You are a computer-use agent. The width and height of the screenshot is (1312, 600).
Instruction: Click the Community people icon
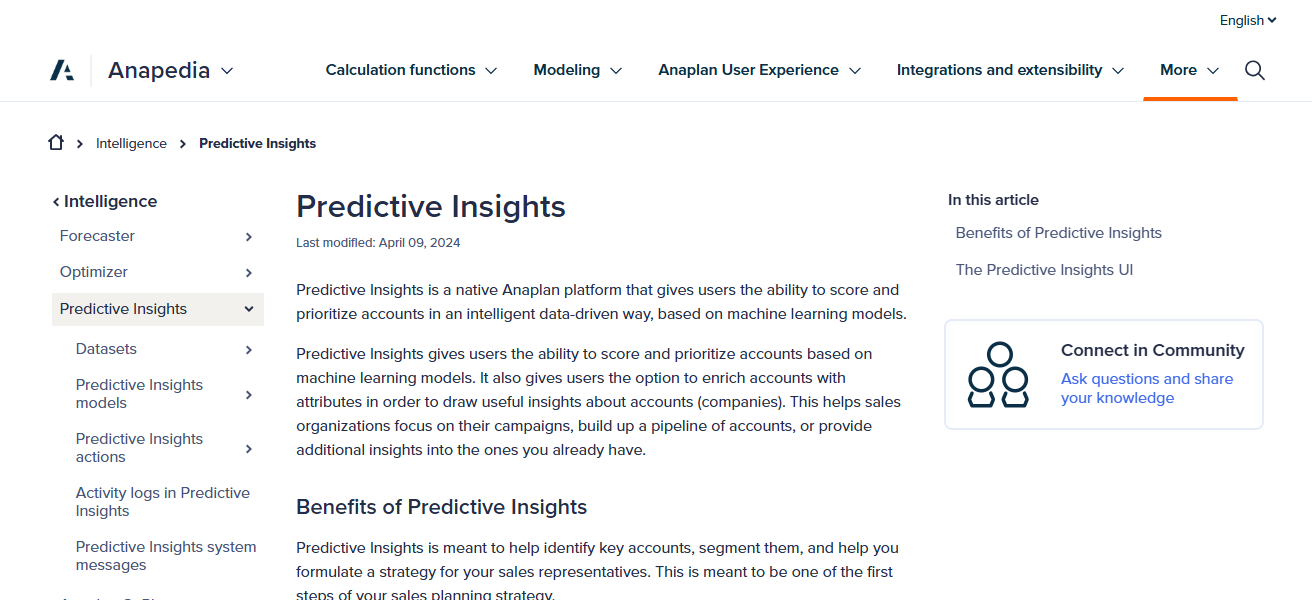(998, 375)
